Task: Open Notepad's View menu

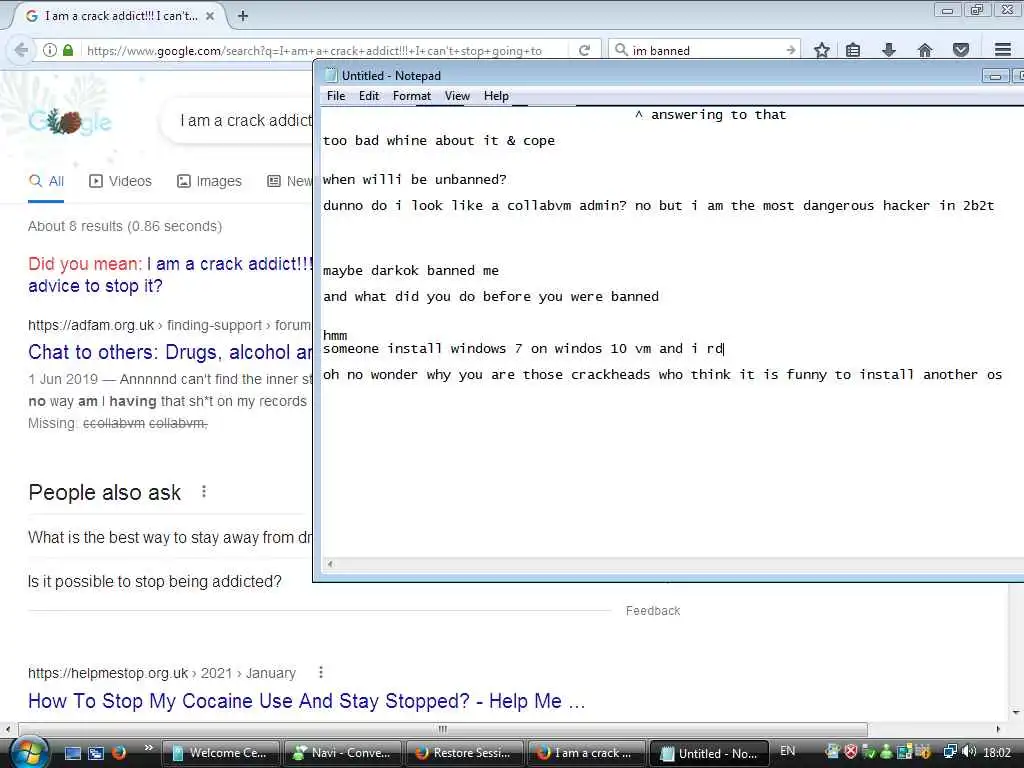Action: tap(457, 96)
